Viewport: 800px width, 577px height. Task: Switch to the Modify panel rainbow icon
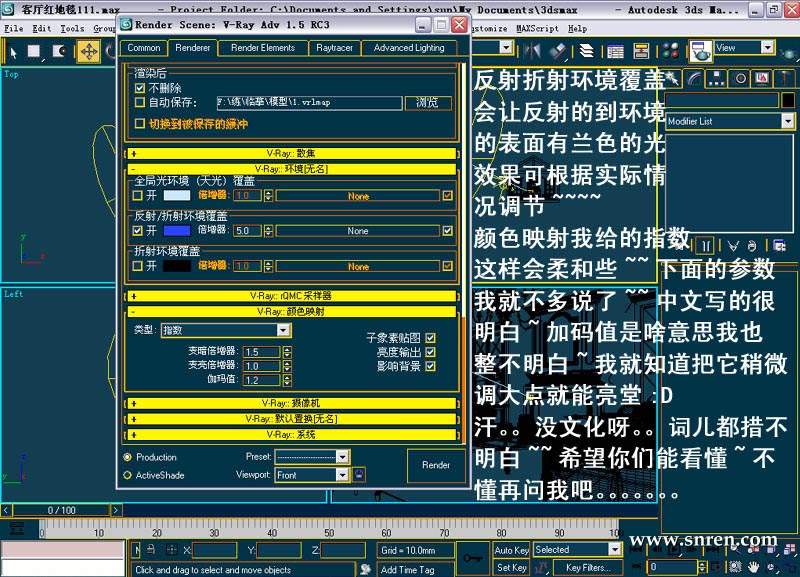point(694,78)
